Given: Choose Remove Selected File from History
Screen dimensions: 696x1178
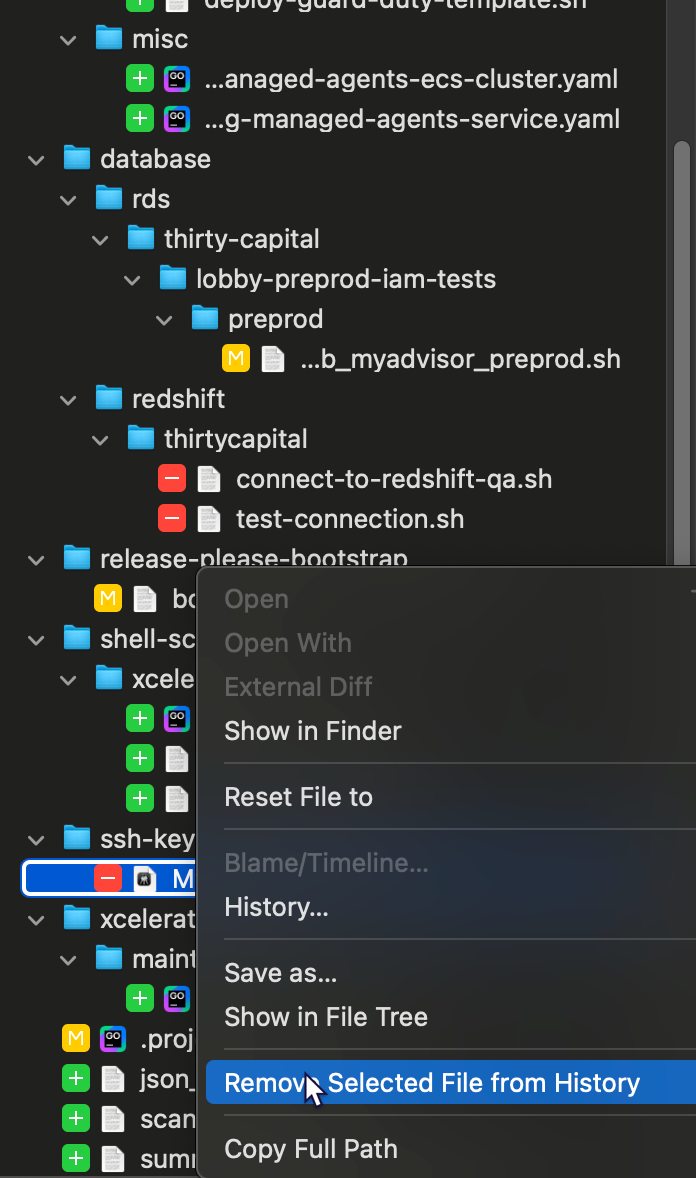Looking at the screenshot, I should tap(432, 1083).
